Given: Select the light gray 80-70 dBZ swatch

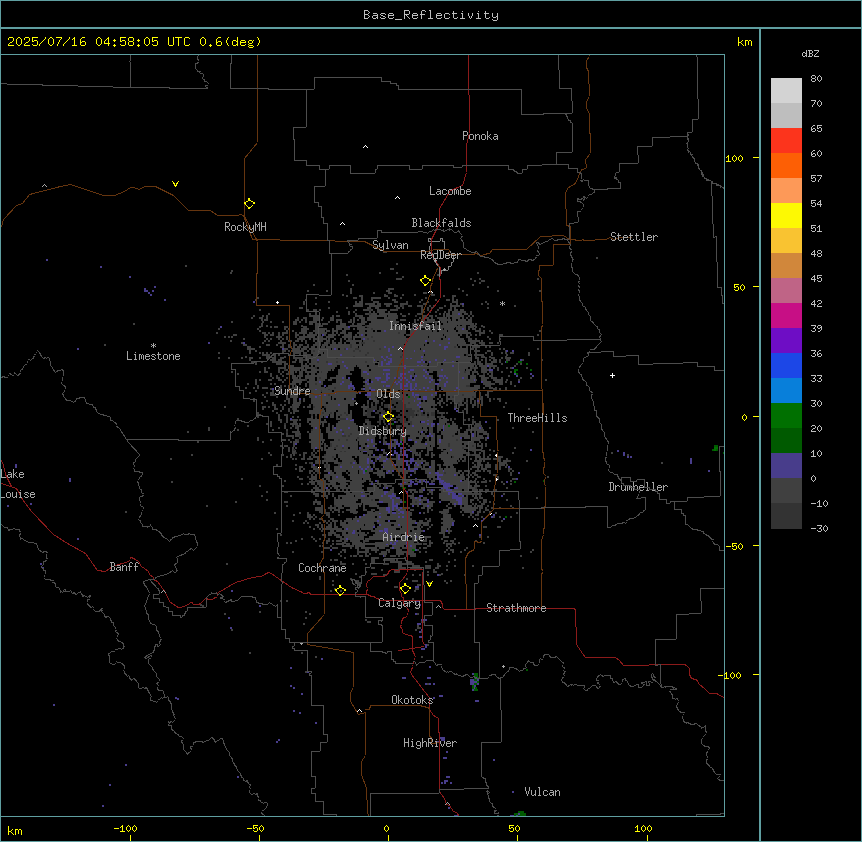Looking at the screenshot, I should pos(786,91).
